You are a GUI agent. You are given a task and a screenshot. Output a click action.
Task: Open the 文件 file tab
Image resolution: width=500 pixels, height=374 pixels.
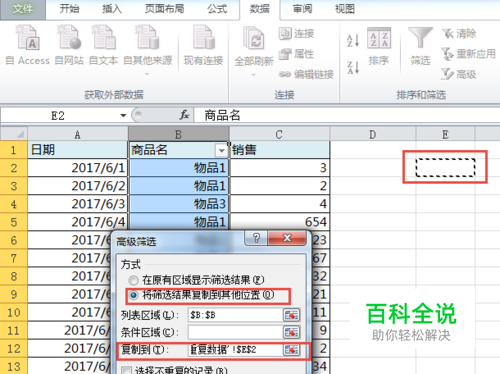tap(23, 9)
